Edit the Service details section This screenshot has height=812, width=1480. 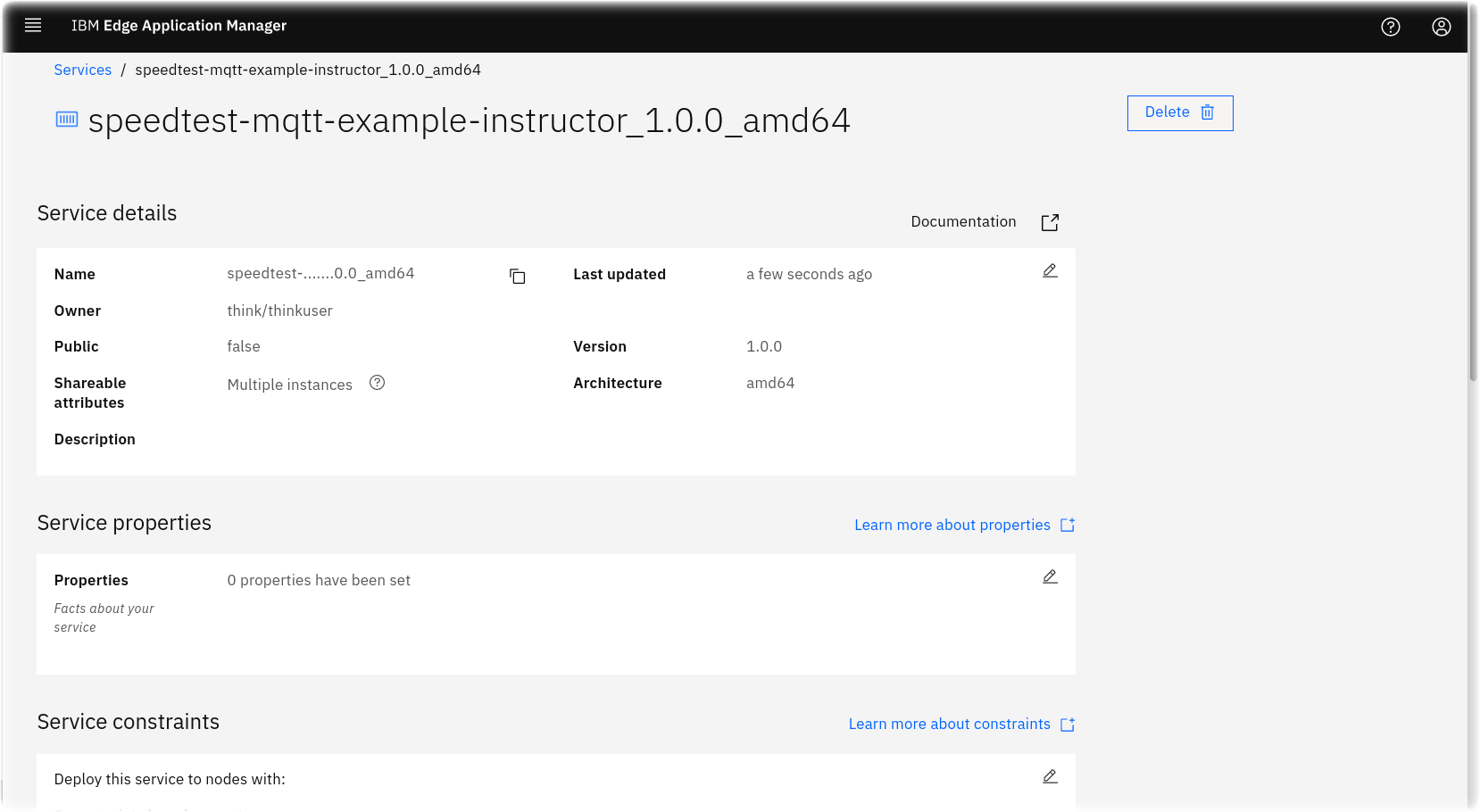[1050, 271]
